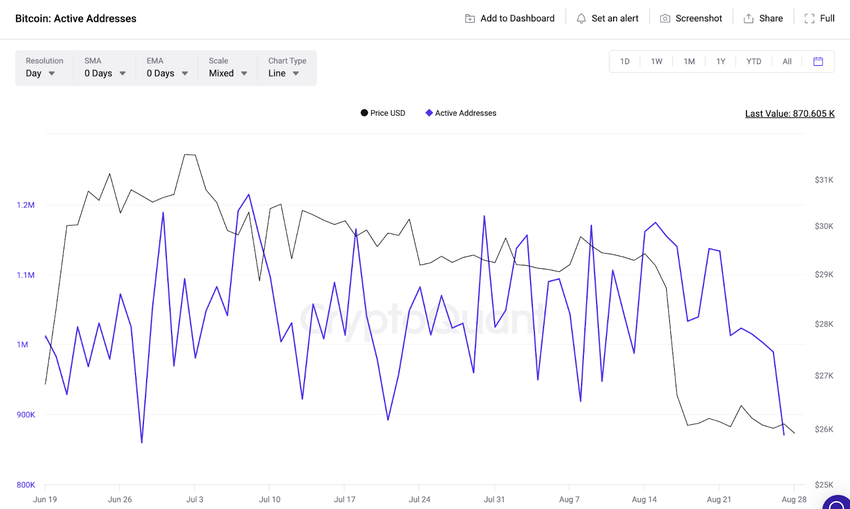Click the Last Value 870.605 K link
The image size is (850, 509).
point(789,114)
